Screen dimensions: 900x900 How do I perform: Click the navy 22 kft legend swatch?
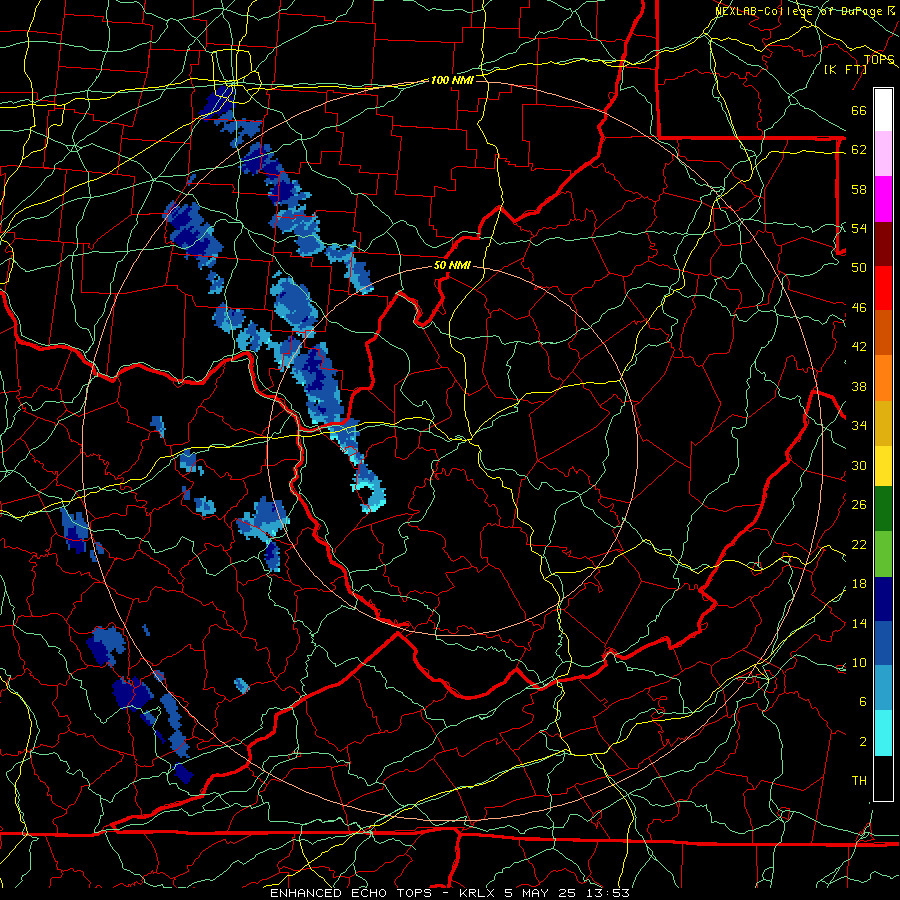[x=883, y=599]
